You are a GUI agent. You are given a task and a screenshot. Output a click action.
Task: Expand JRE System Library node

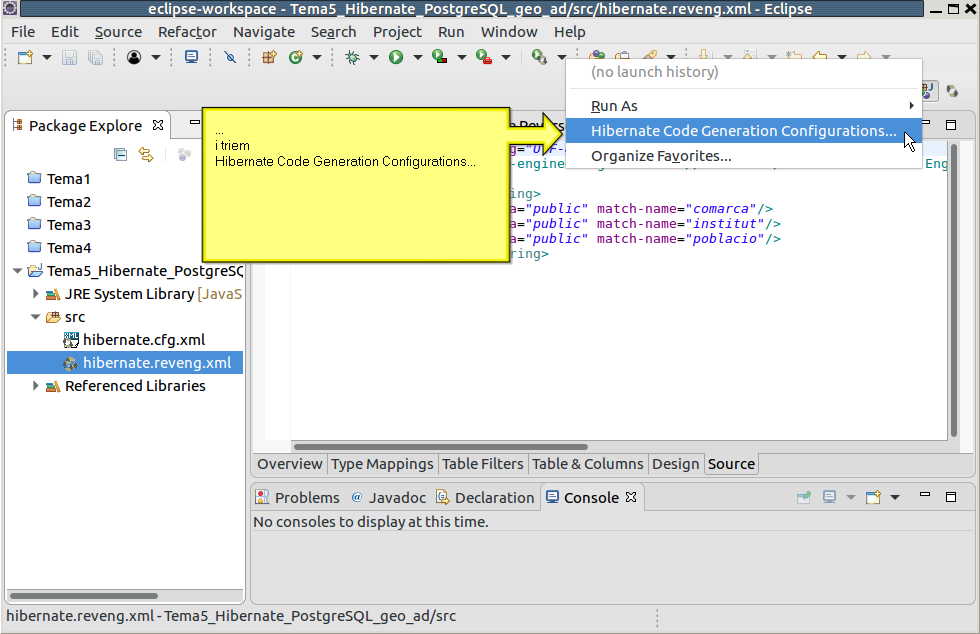(x=36, y=293)
